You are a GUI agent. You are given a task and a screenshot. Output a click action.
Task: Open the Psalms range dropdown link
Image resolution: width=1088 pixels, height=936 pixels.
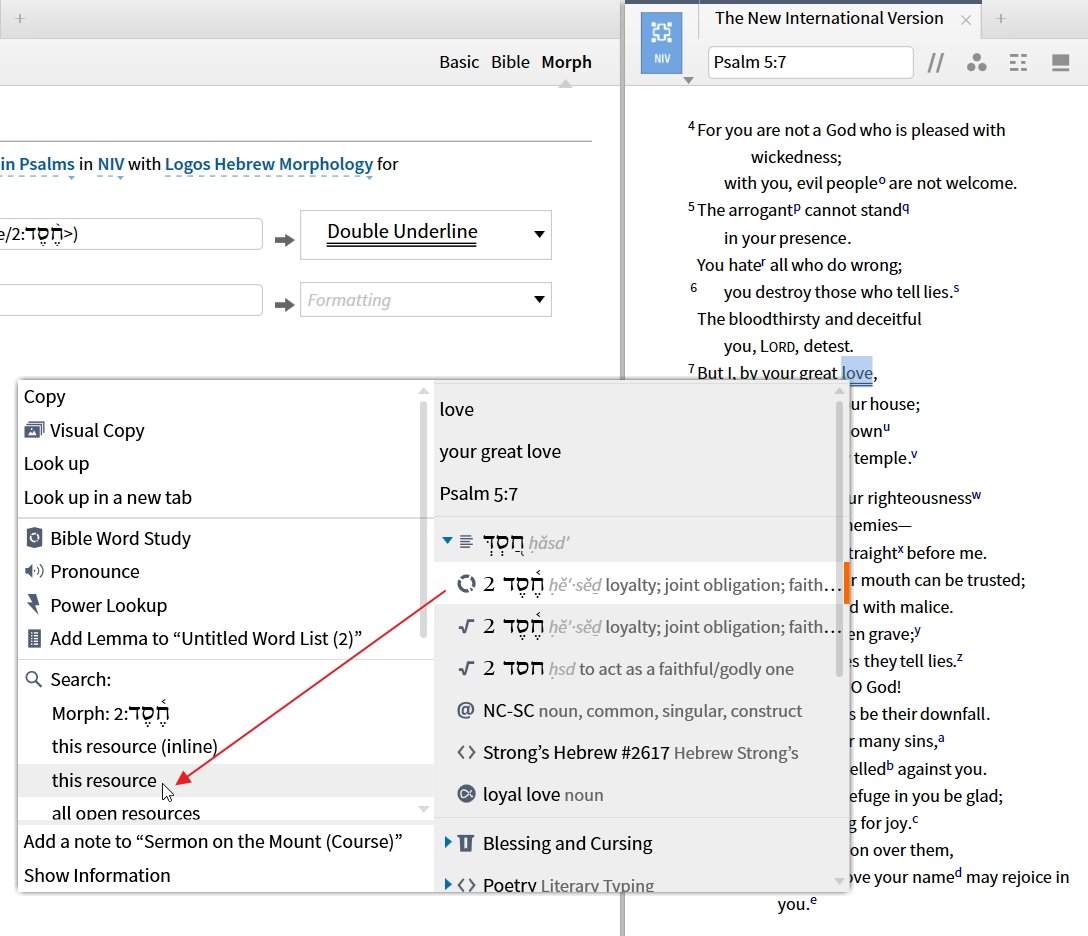tap(37, 164)
